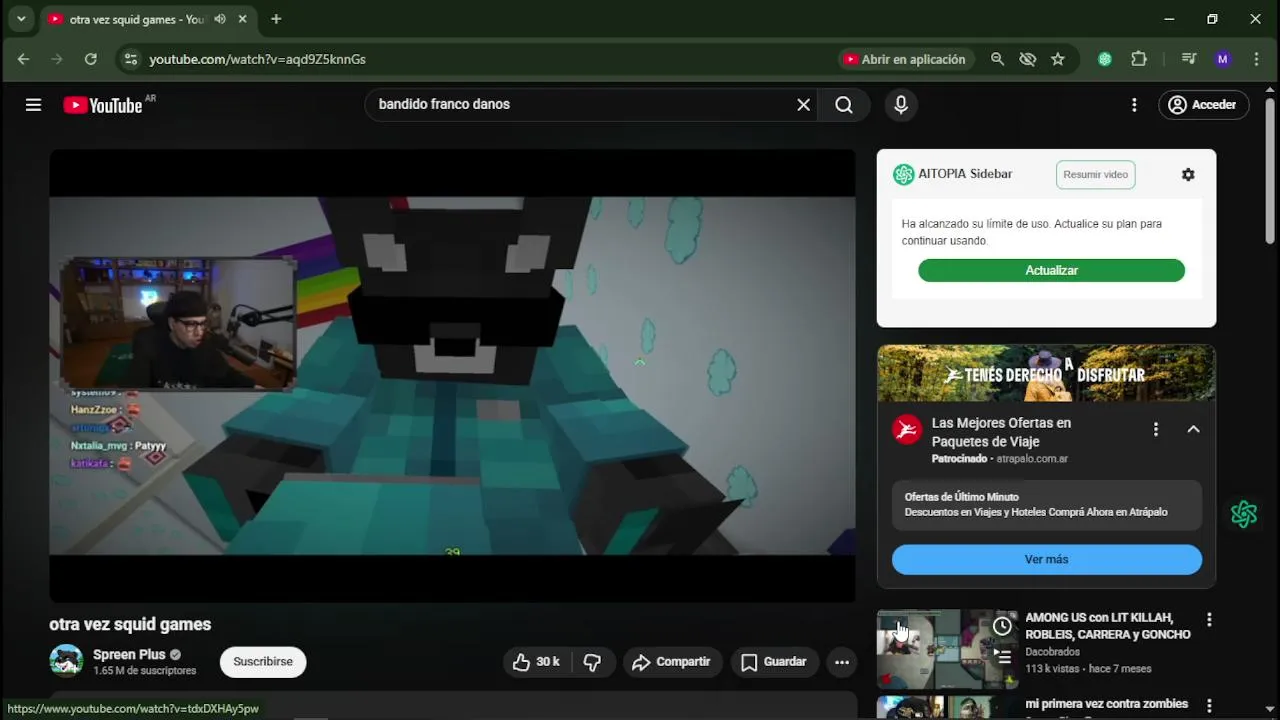
Task: Click the Resumir video button
Action: point(1095,175)
